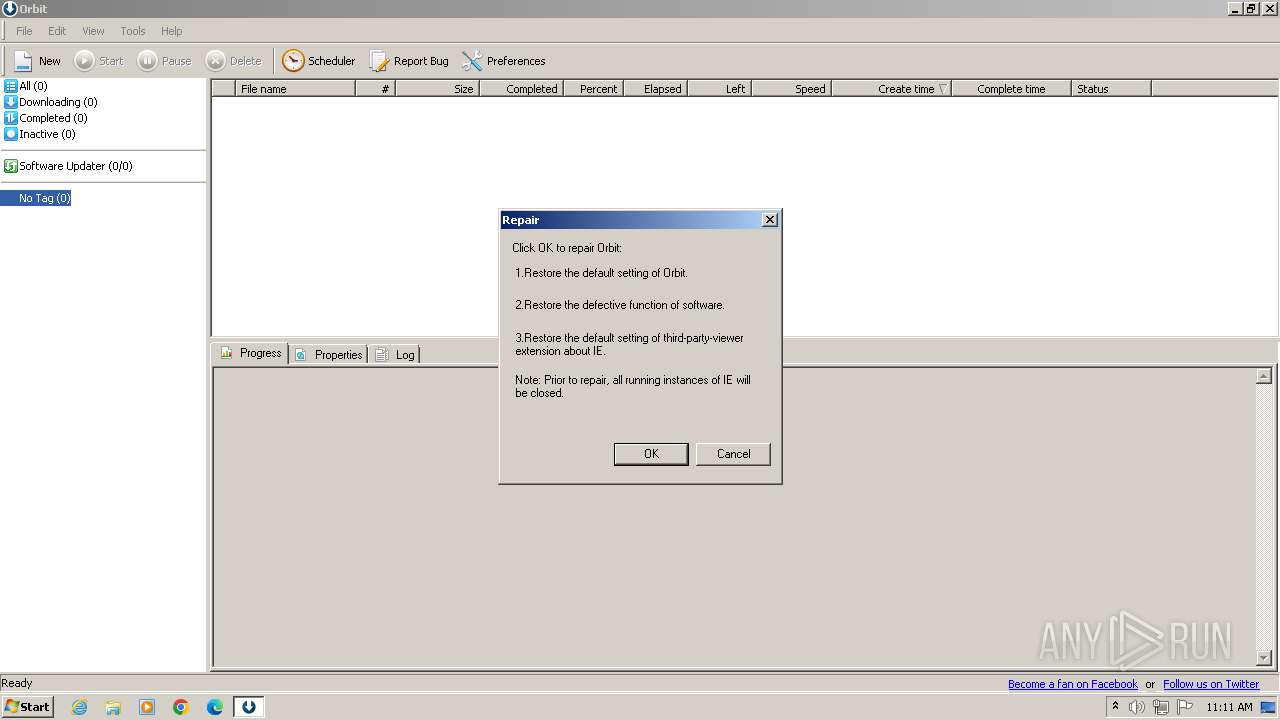The image size is (1280, 720).
Task: Click OK in the Repair dialog
Action: (651, 454)
